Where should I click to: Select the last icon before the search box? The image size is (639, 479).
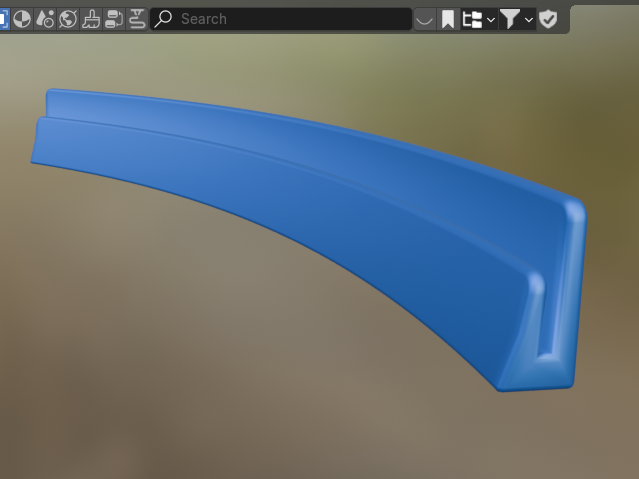(x=137, y=18)
